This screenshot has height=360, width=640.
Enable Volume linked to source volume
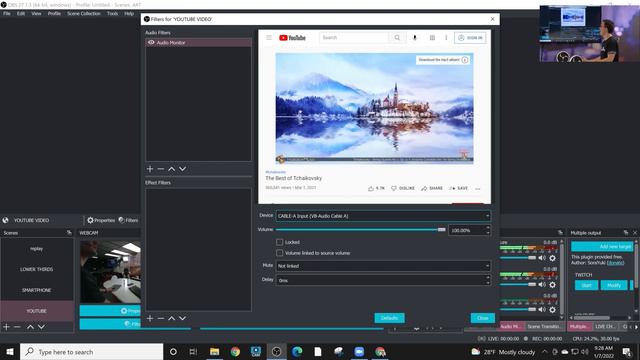coord(280,253)
